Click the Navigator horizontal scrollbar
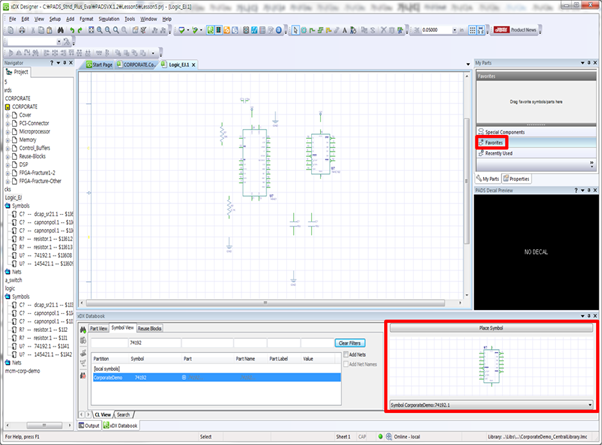The width and height of the screenshot is (602, 445). [x=44, y=425]
